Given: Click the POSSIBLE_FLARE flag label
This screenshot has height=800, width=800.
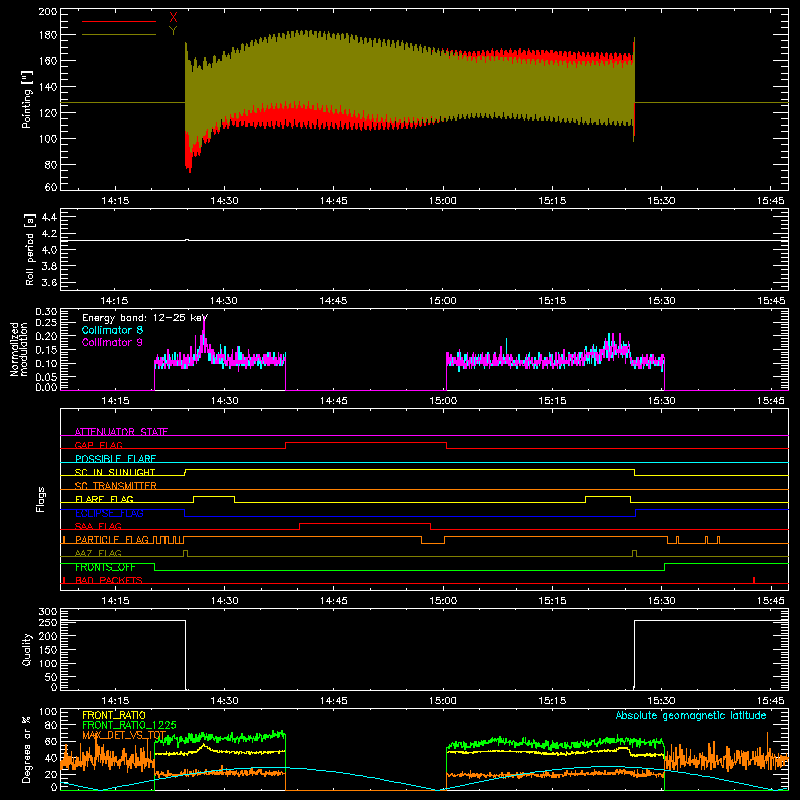Looking at the screenshot, I should coord(115,459).
